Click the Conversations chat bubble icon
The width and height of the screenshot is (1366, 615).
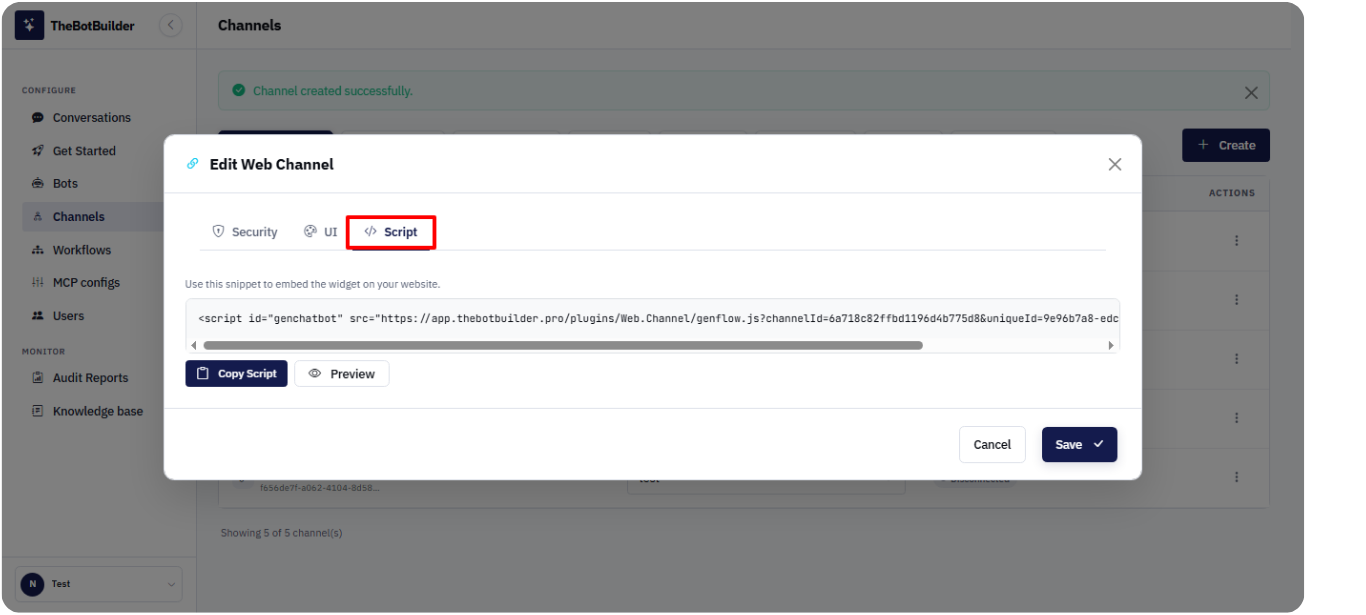[38, 118]
